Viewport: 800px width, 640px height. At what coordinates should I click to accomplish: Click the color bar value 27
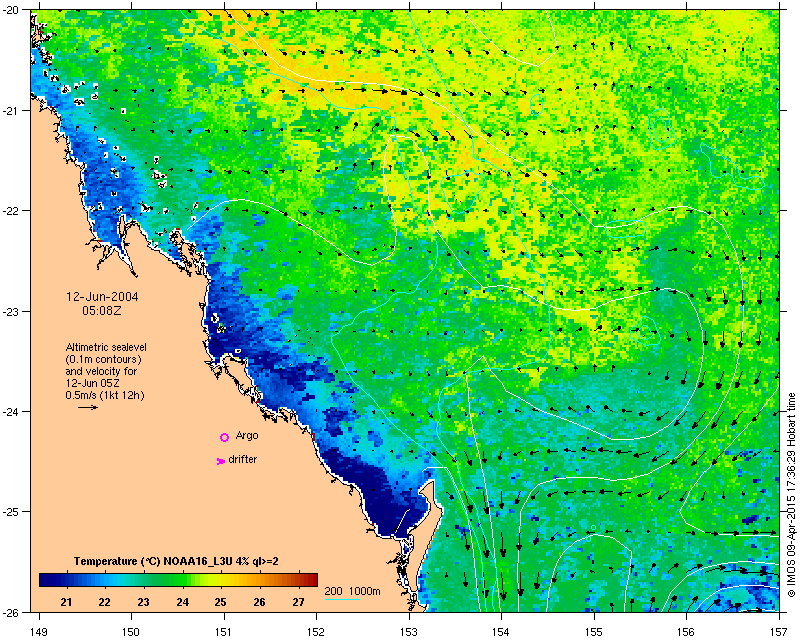(298, 602)
